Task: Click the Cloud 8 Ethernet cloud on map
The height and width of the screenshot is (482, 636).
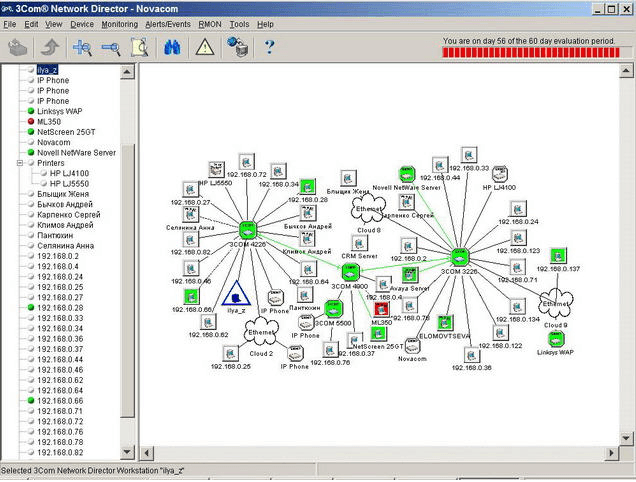Action: point(367,209)
